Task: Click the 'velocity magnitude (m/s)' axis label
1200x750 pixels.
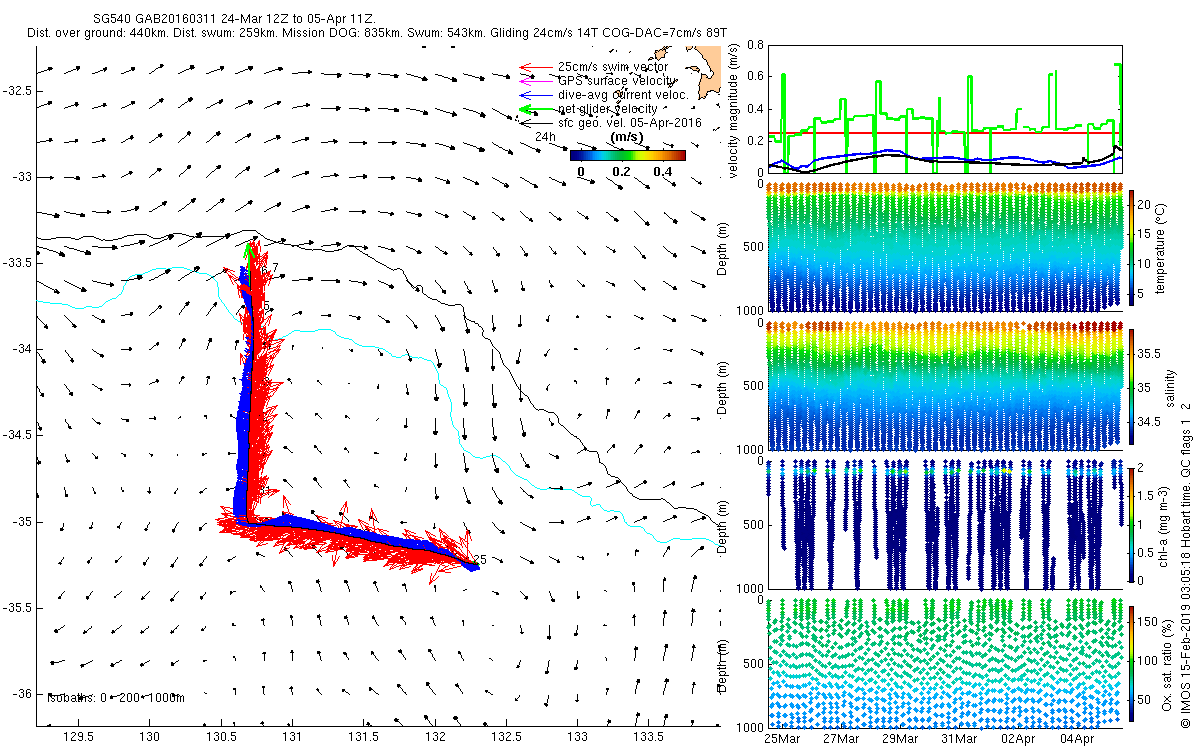Action: tap(735, 110)
